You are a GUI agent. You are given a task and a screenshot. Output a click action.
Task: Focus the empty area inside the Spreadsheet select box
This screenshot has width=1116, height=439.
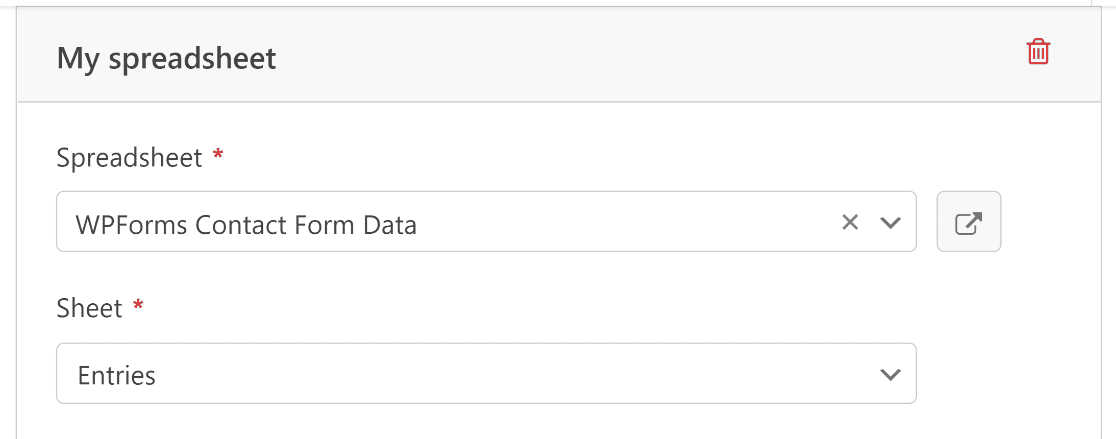click(626, 221)
